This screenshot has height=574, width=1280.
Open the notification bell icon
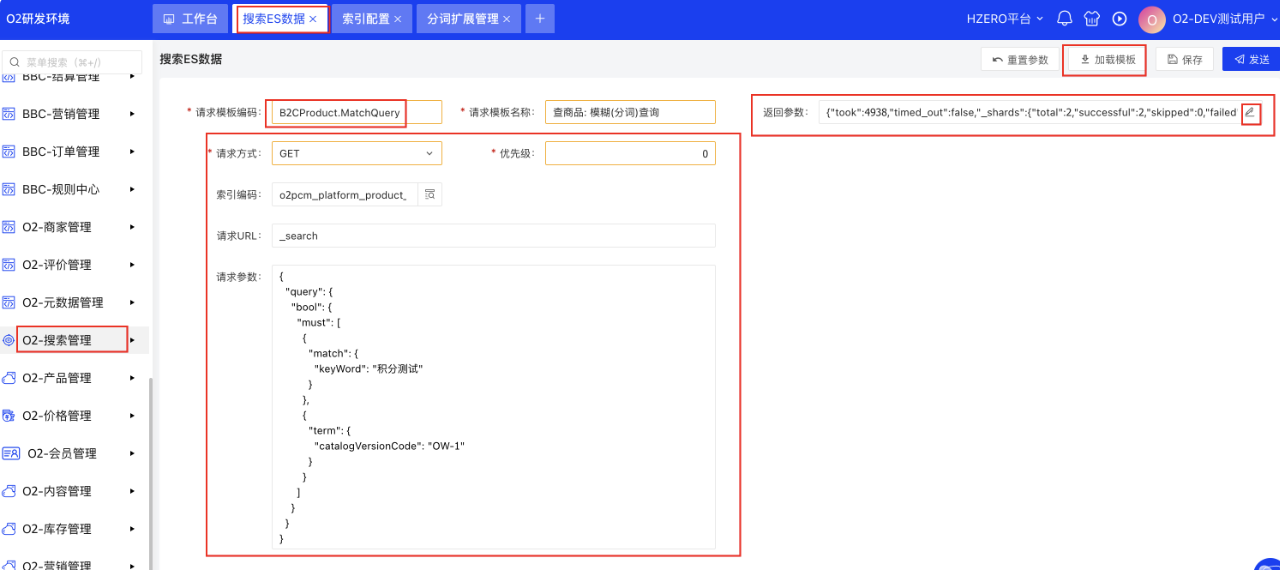(x=1064, y=19)
